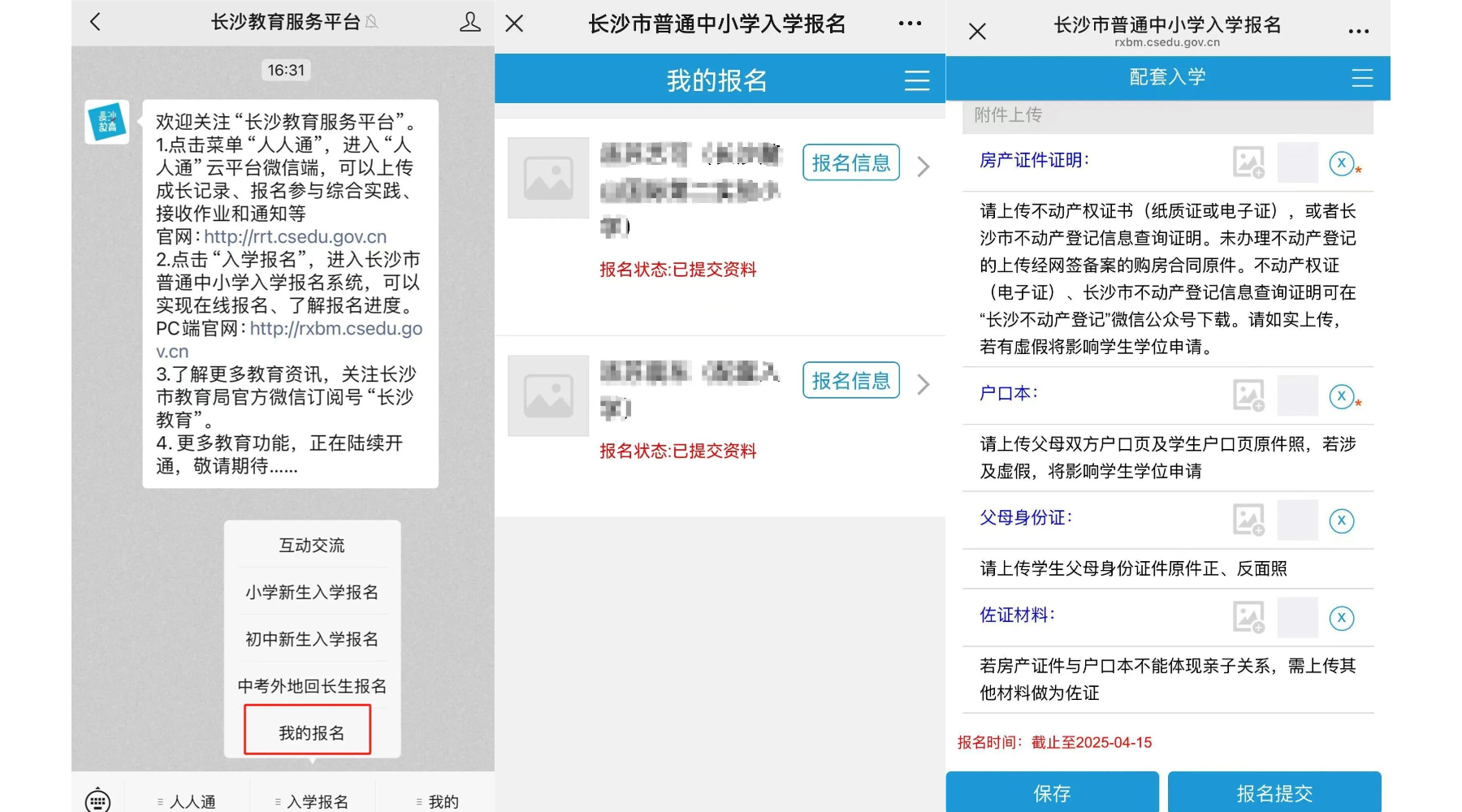Expand the second registration entry chevron

click(923, 385)
